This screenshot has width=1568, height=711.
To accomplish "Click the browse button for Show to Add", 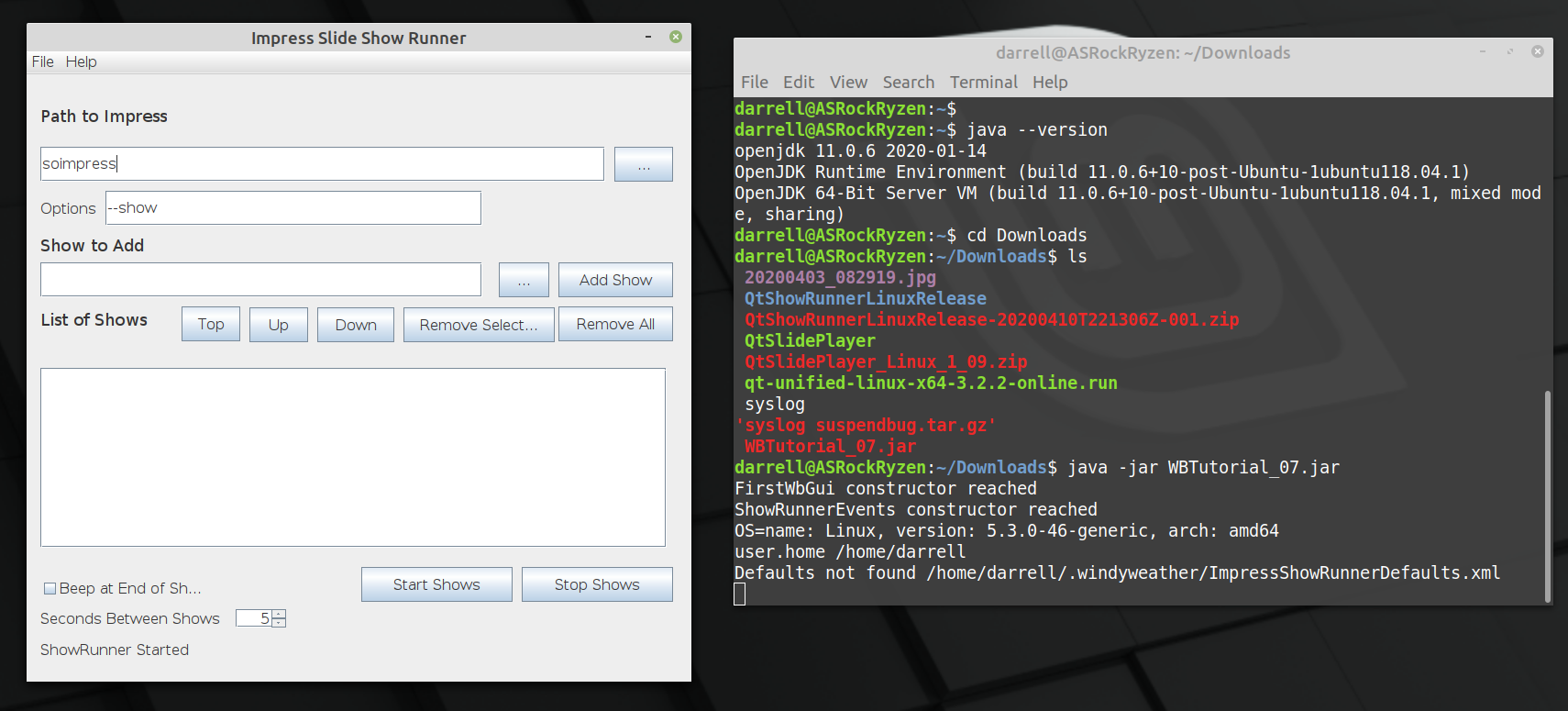I will click(x=524, y=280).
